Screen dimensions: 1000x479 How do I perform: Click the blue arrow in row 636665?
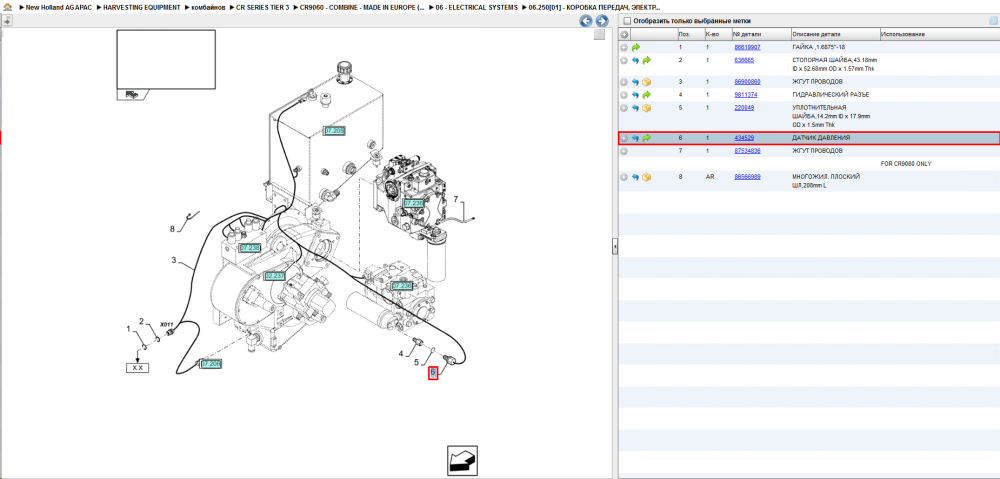(x=636, y=60)
